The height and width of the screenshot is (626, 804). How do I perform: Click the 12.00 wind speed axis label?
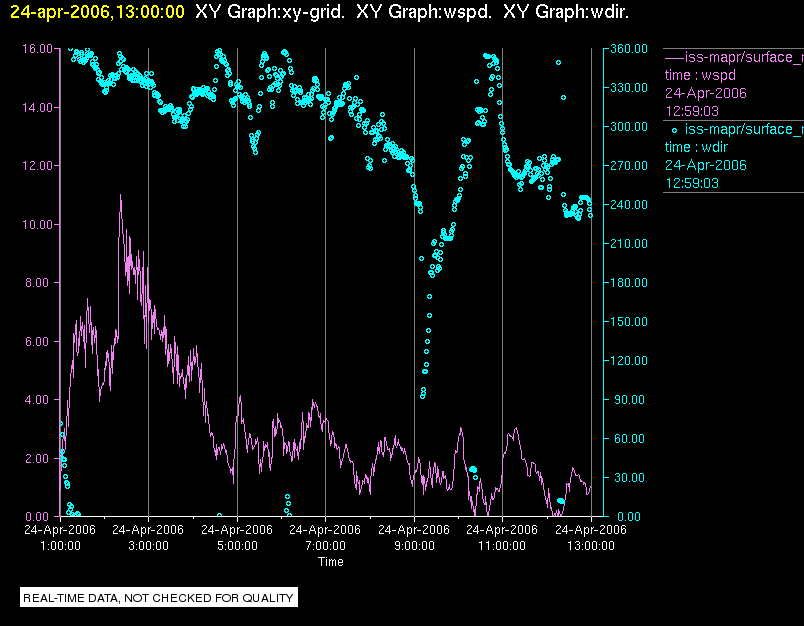tap(37, 166)
